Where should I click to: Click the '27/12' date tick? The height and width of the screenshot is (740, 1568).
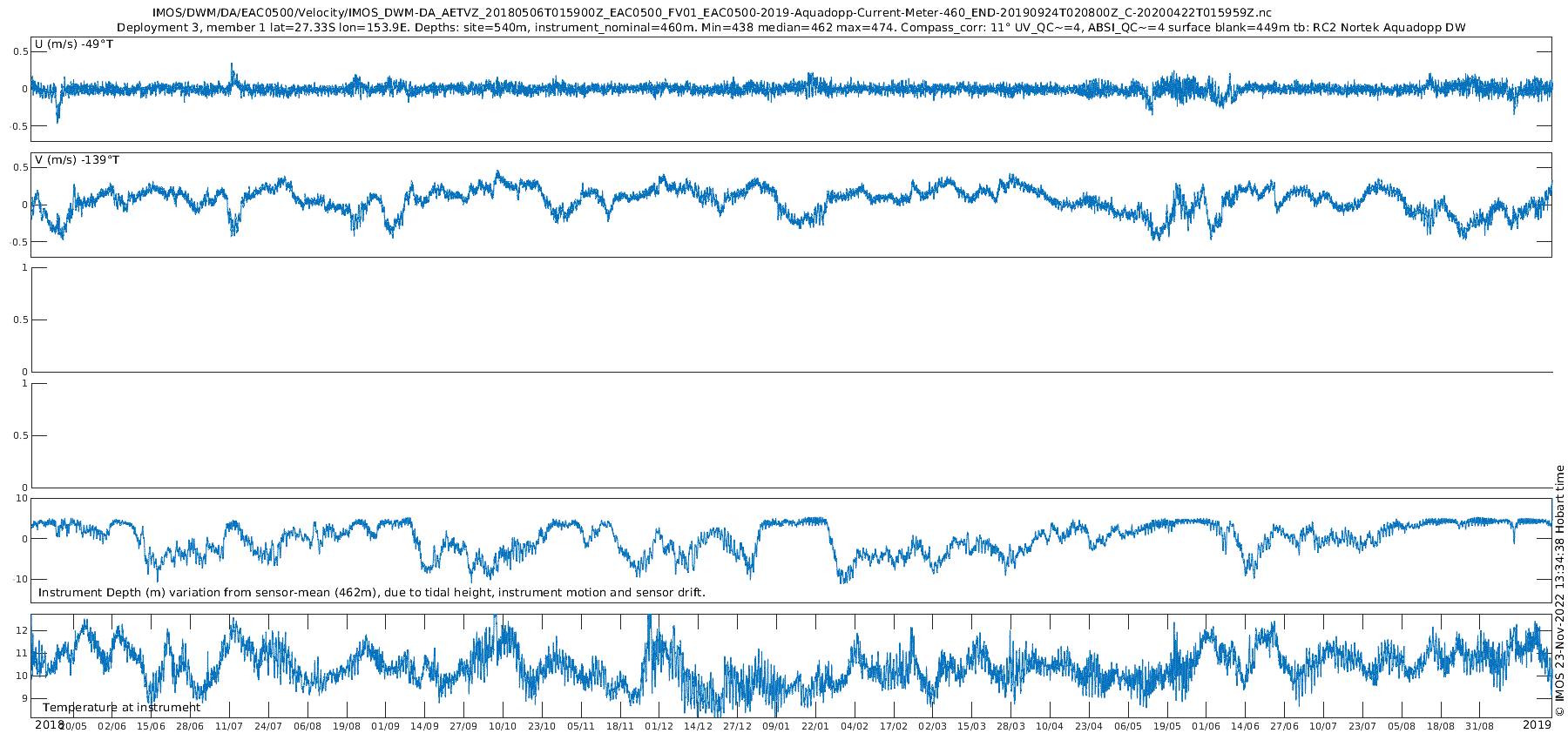click(738, 727)
